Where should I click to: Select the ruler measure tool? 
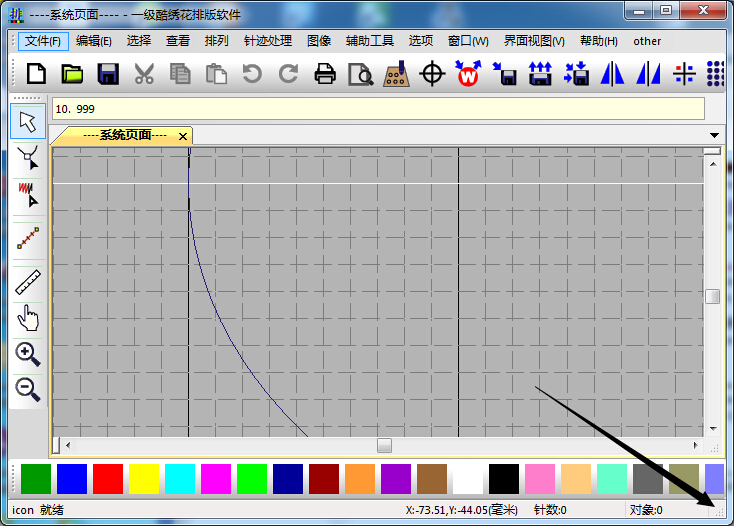(x=28, y=282)
